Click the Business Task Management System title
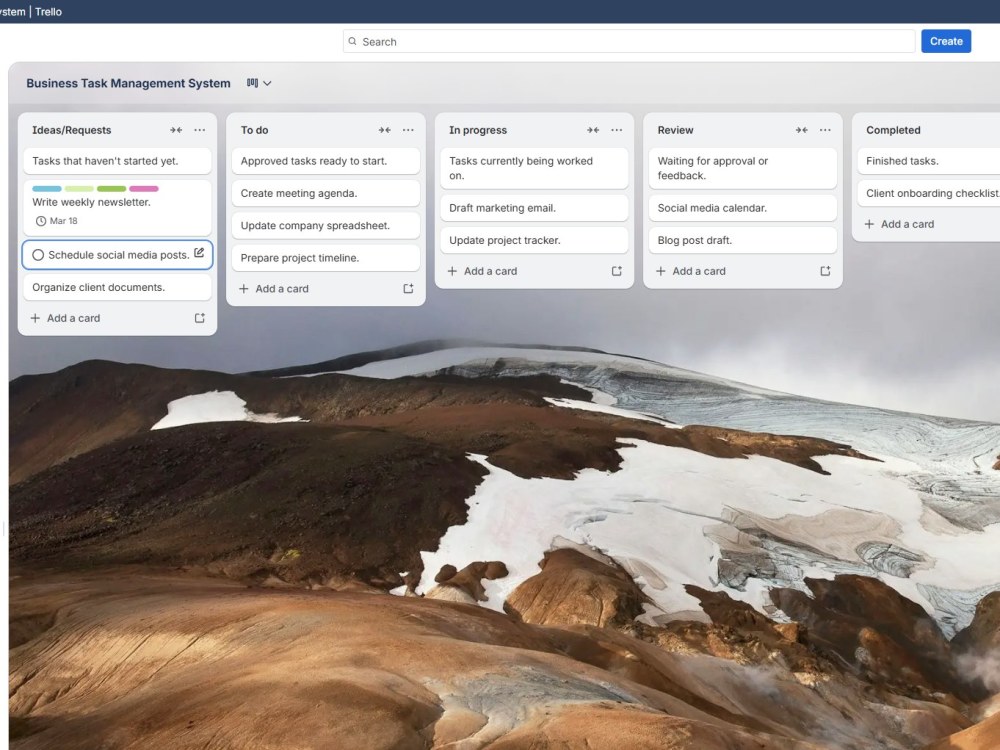This screenshot has height=750, width=1000. tap(128, 83)
